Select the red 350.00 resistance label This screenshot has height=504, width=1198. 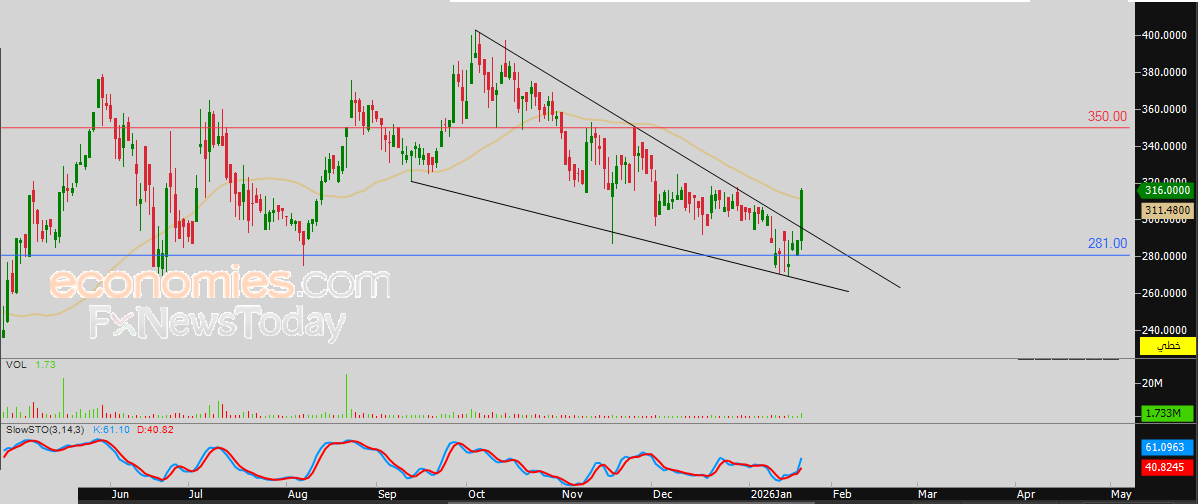click(x=1107, y=117)
